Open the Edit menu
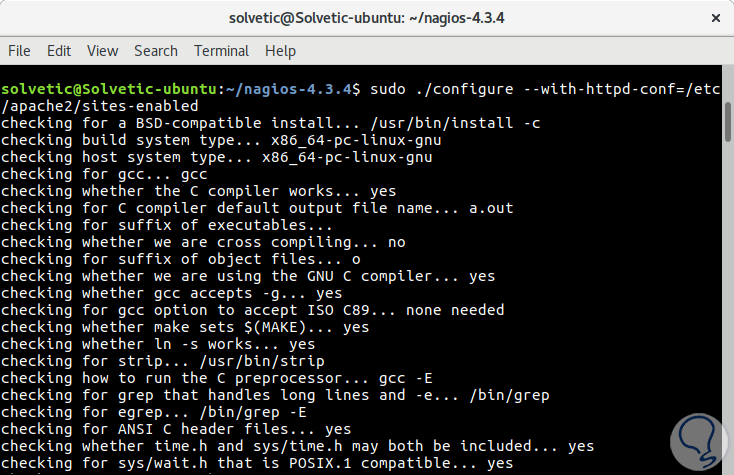Viewport: 734px width, 475px height. [x=59, y=50]
